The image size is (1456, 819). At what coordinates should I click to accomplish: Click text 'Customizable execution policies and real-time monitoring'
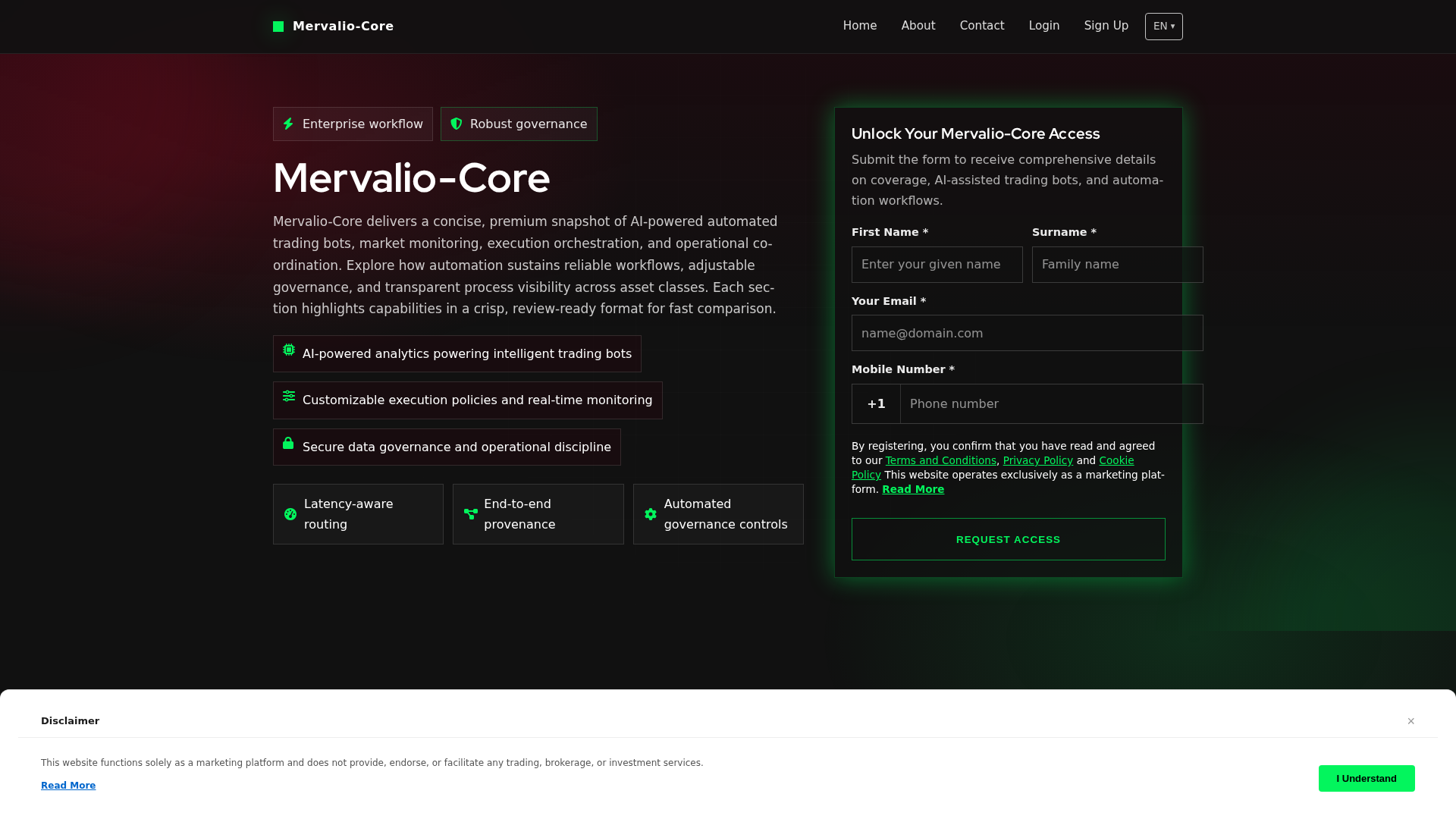pyautogui.click(x=478, y=400)
